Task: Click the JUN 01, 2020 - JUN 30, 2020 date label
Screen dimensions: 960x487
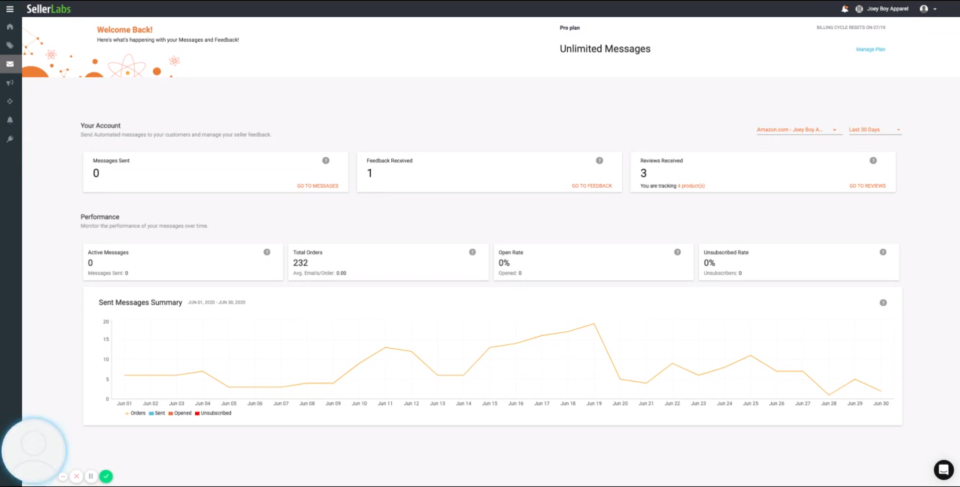Action: click(x=217, y=303)
